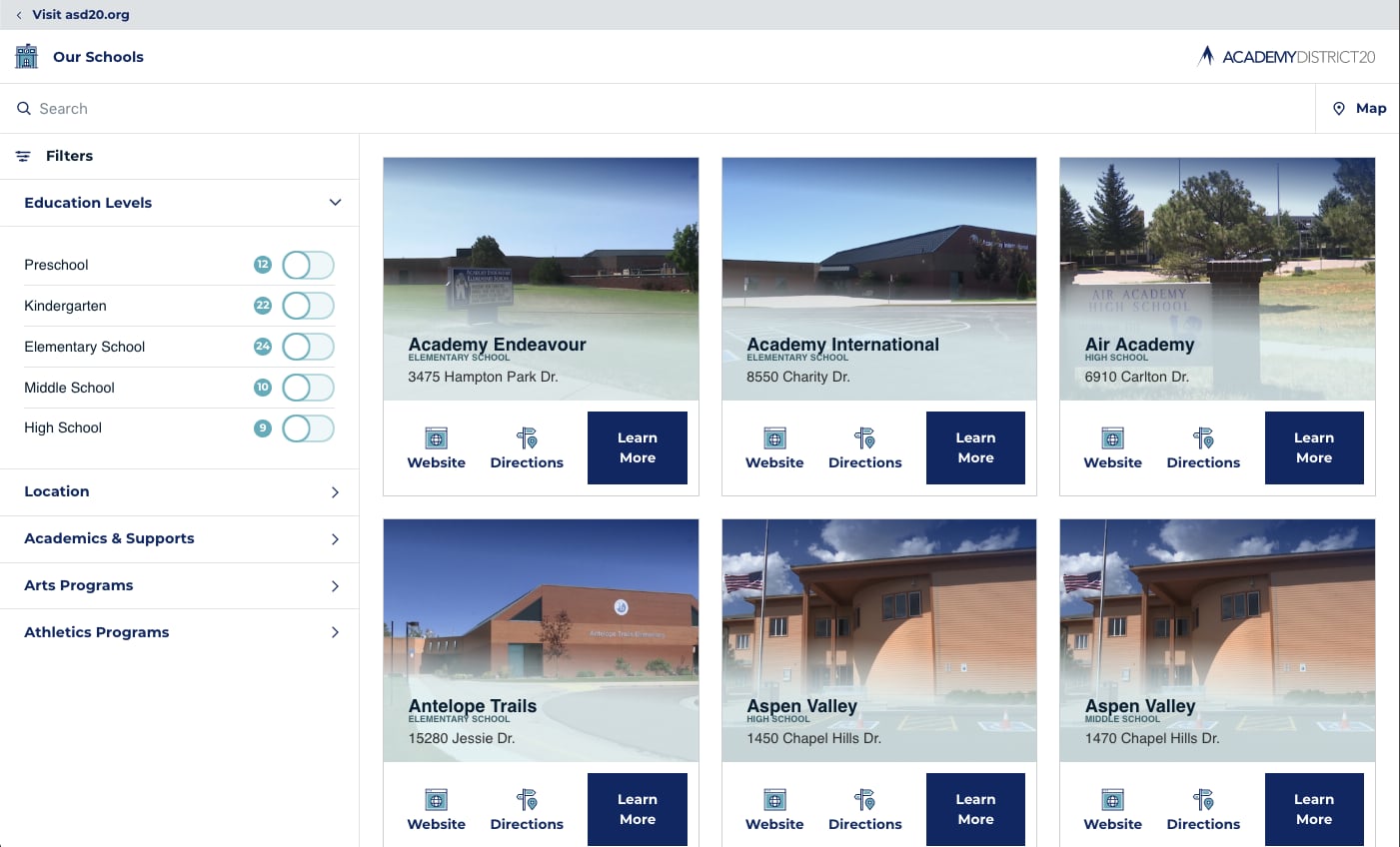The width and height of the screenshot is (1400, 847).
Task: Click into the Search field
Action: pos(658,108)
